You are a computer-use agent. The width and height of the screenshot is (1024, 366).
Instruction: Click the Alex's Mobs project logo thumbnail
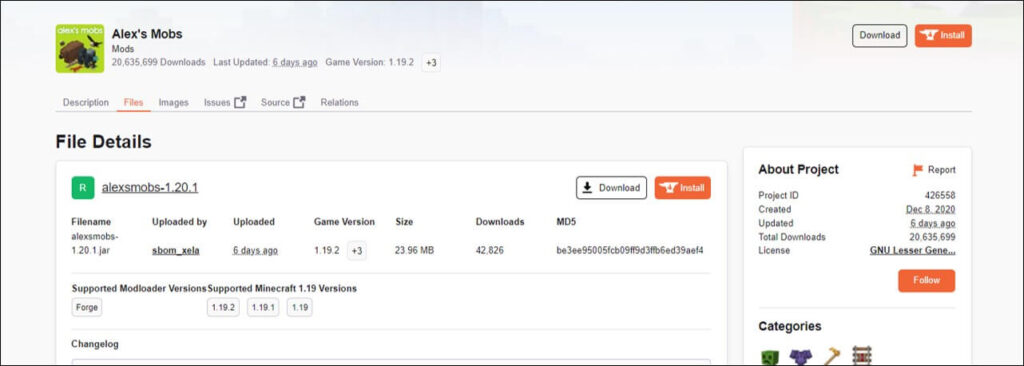80,48
